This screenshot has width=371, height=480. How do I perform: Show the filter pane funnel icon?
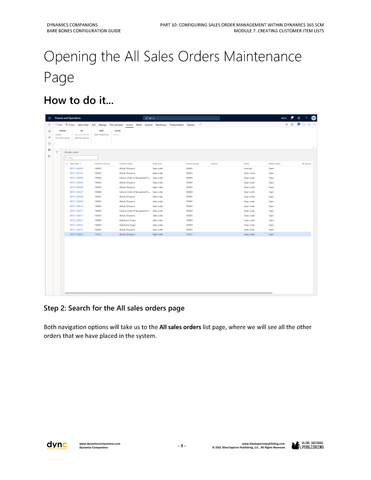pyautogui.click(x=57, y=152)
